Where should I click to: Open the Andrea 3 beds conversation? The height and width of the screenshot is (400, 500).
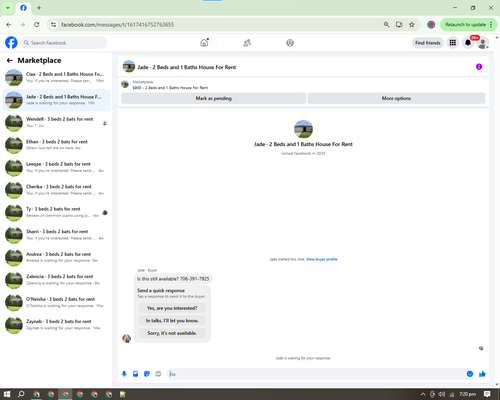[x=56, y=257]
